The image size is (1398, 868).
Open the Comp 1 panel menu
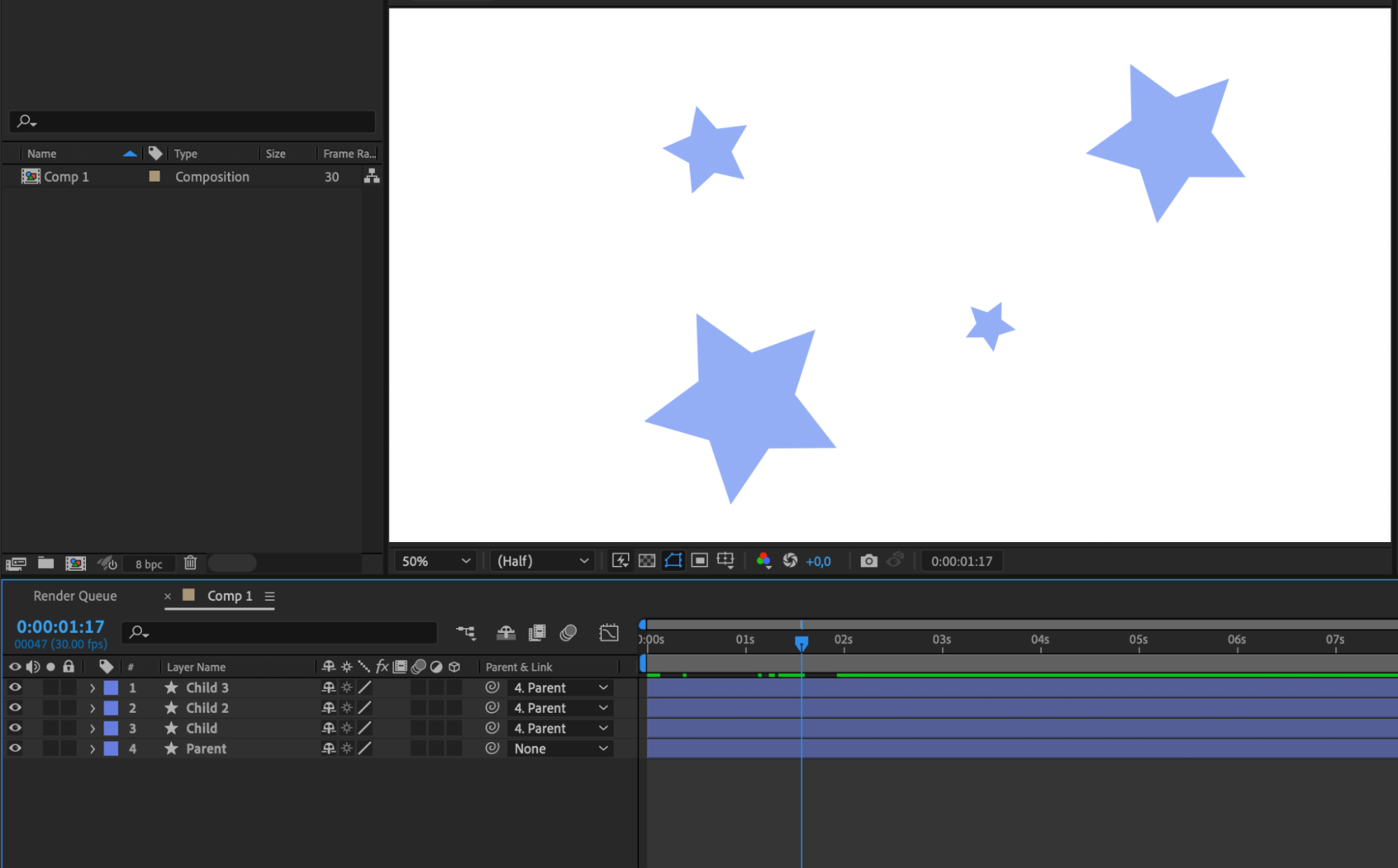point(269,596)
